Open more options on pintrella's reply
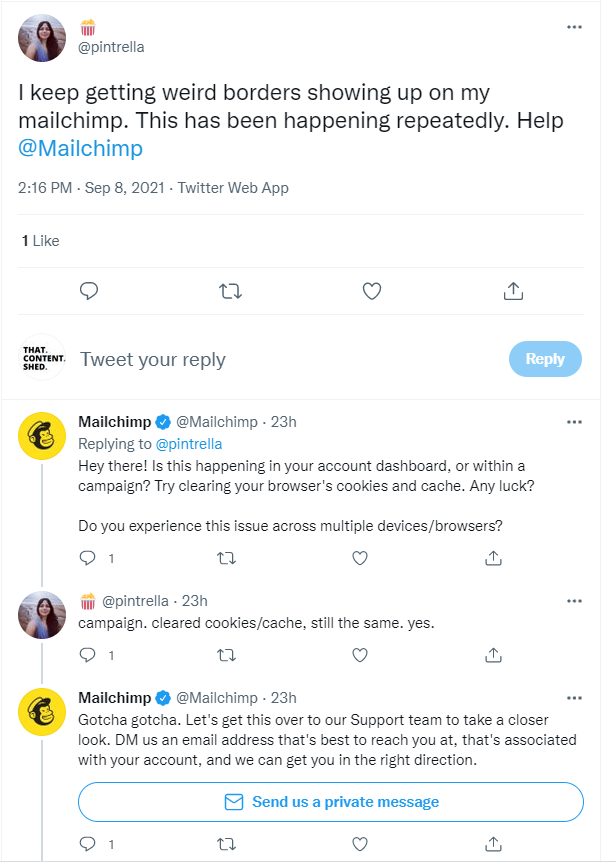This screenshot has height=864, width=616. pos(575,600)
